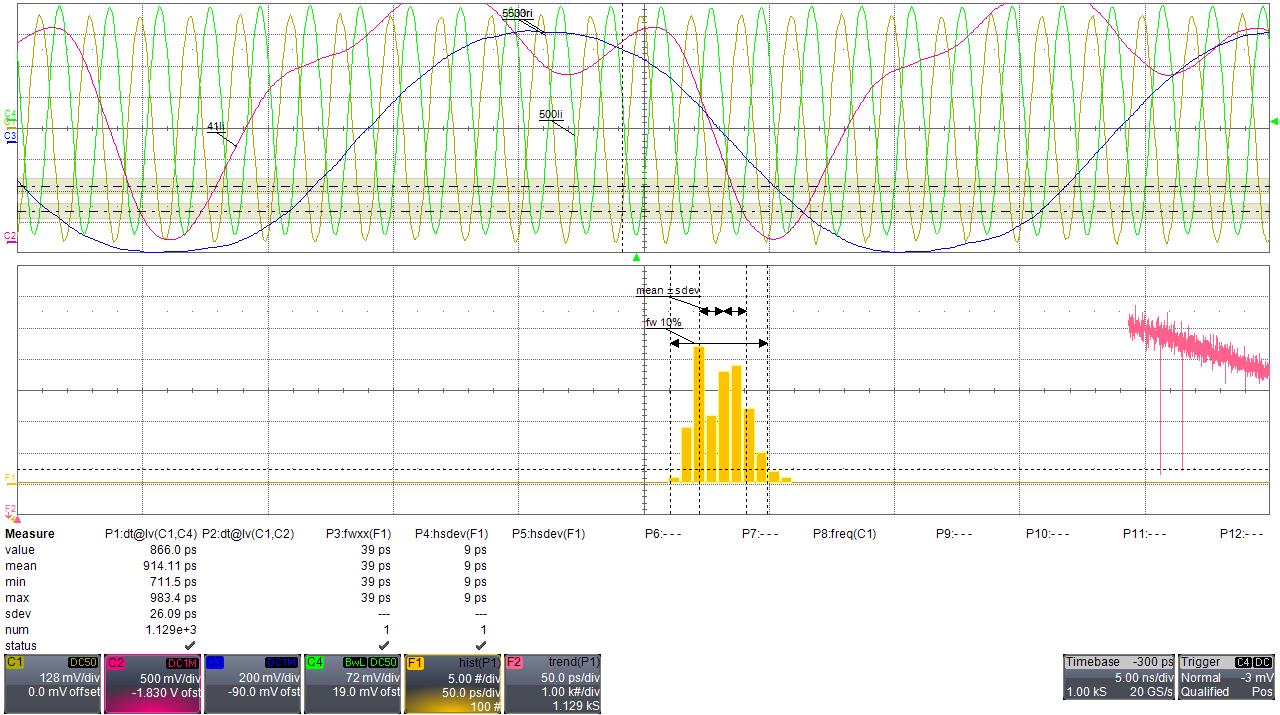Select the P4:hsdev(F1) parameter header

click(451, 534)
